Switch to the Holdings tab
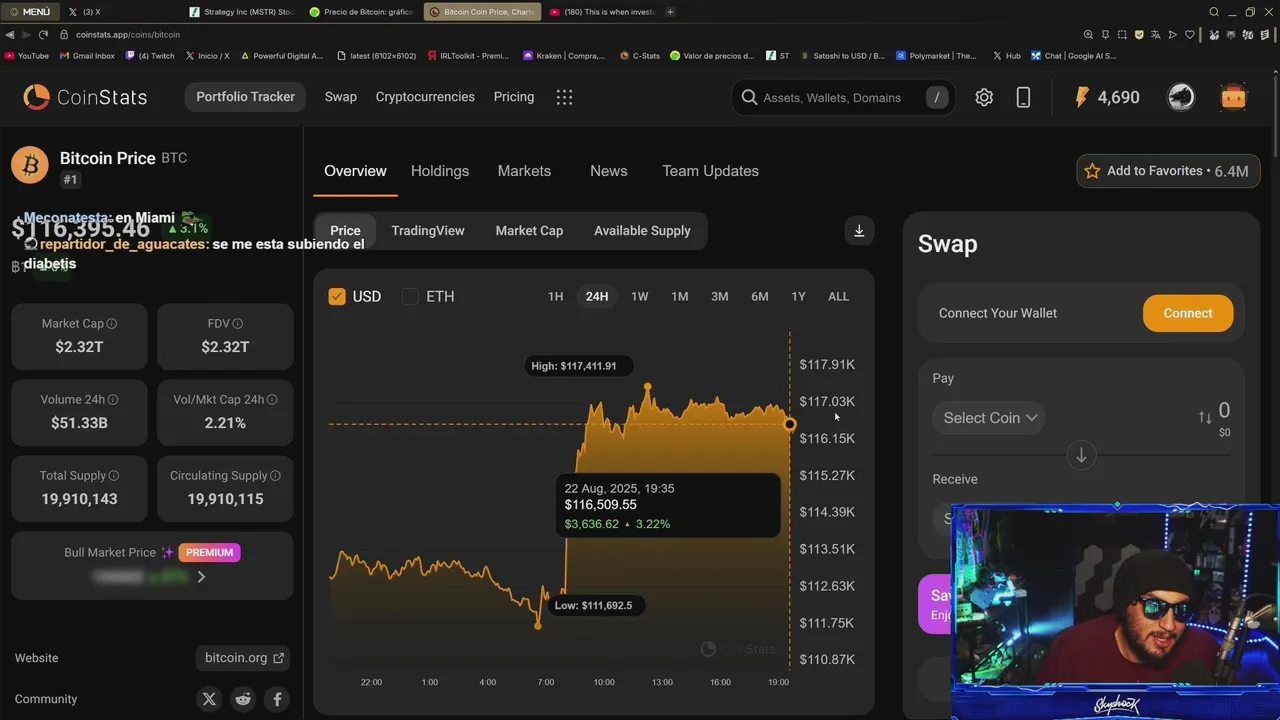1280x720 pixels. click(440, 171)
